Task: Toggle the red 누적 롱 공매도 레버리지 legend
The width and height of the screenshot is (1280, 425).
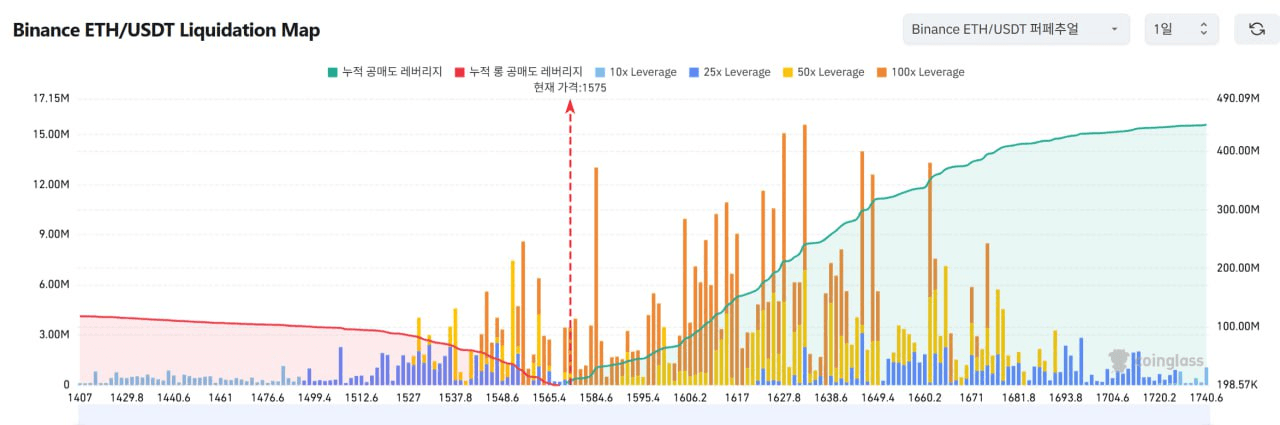Action: coord(518,72)
